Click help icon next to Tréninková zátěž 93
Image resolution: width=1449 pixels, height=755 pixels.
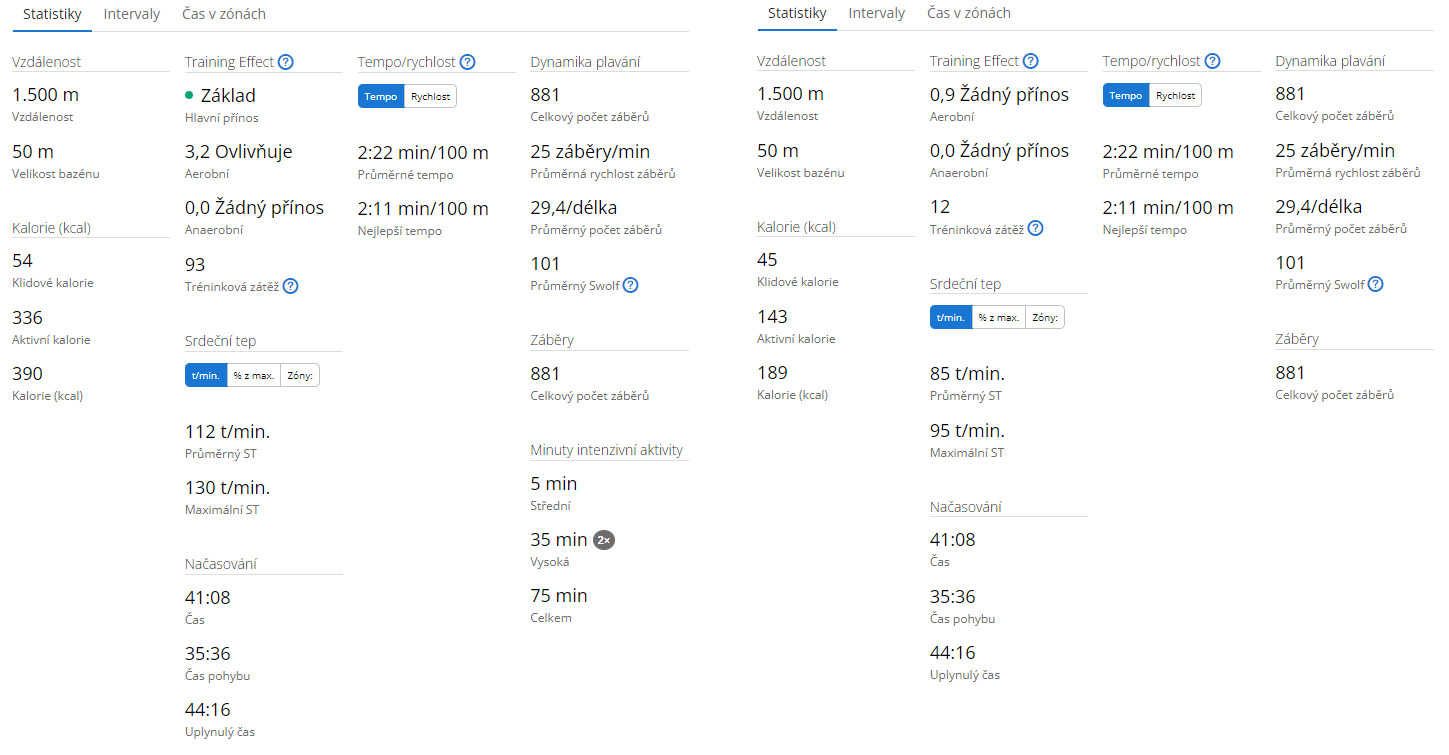click(x=290, y=286)
